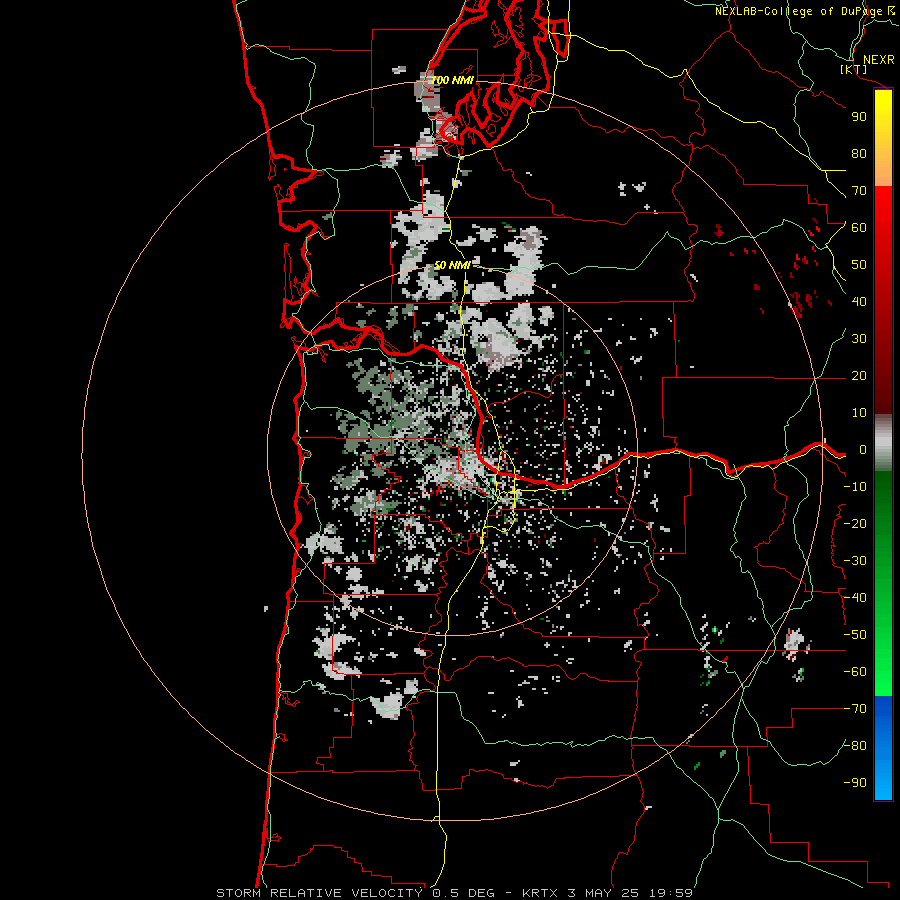The height and width of the screenshot is (900, 900).
Task: Click the 20 value on velocity scale
Action: 859,376
